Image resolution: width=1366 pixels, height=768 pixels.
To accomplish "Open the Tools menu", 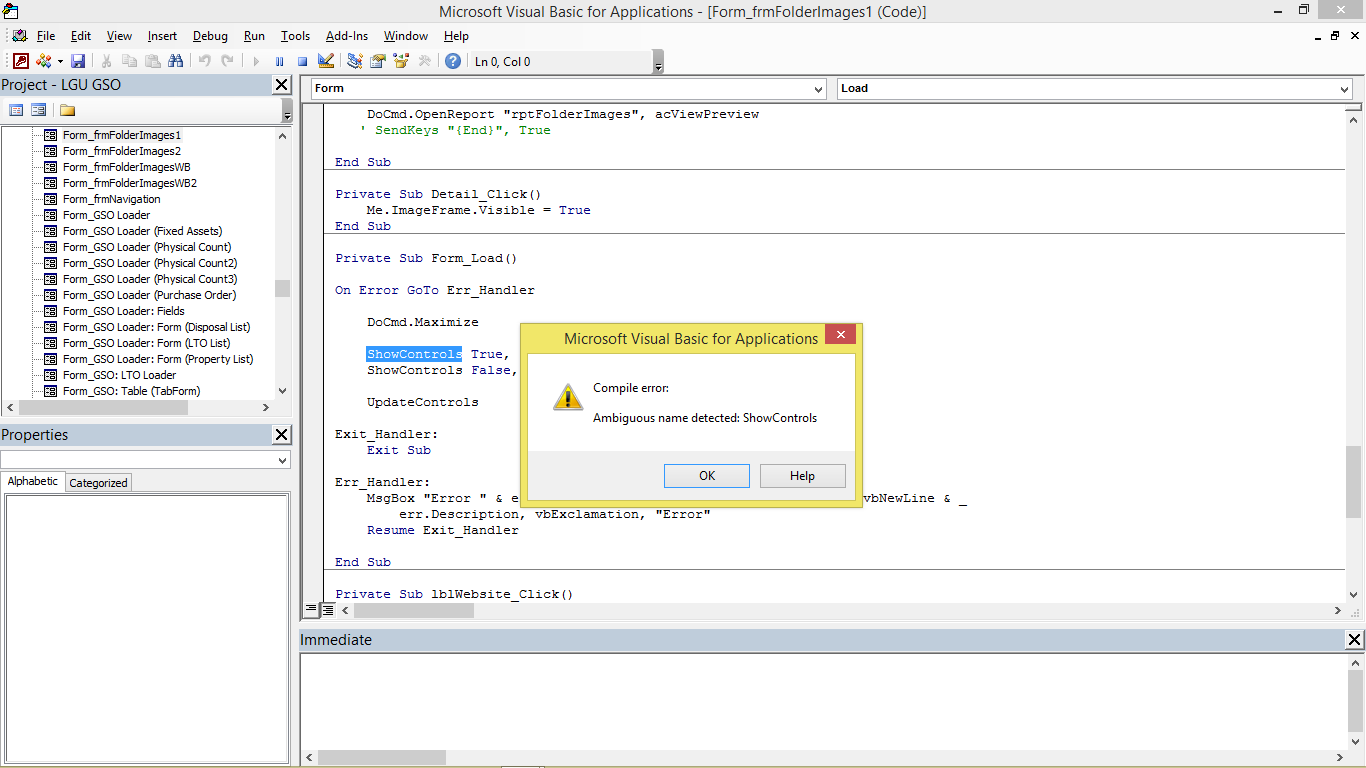I will click(295, 36).
